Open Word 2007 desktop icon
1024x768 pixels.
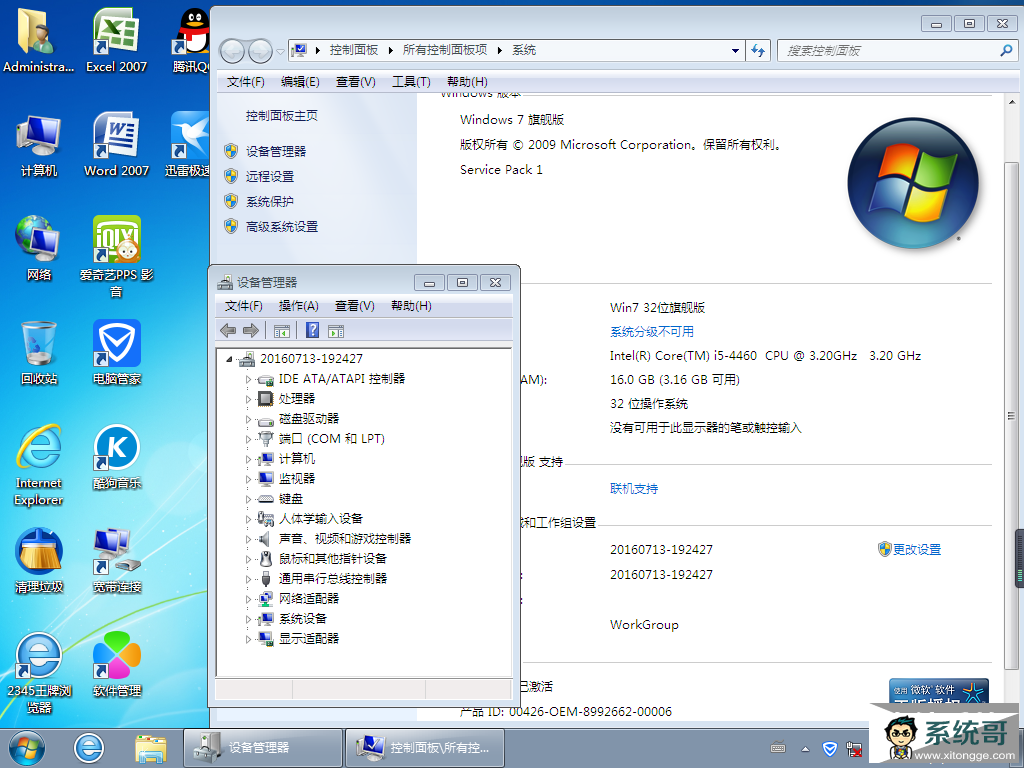(x=116, y=144)
